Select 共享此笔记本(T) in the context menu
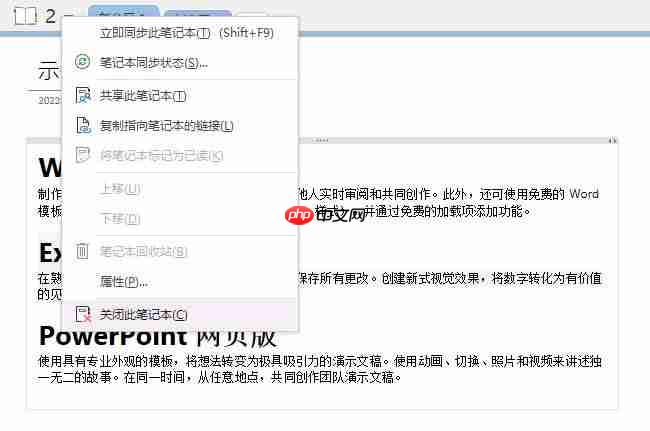 pyautogui.click(x=180, y=96)
